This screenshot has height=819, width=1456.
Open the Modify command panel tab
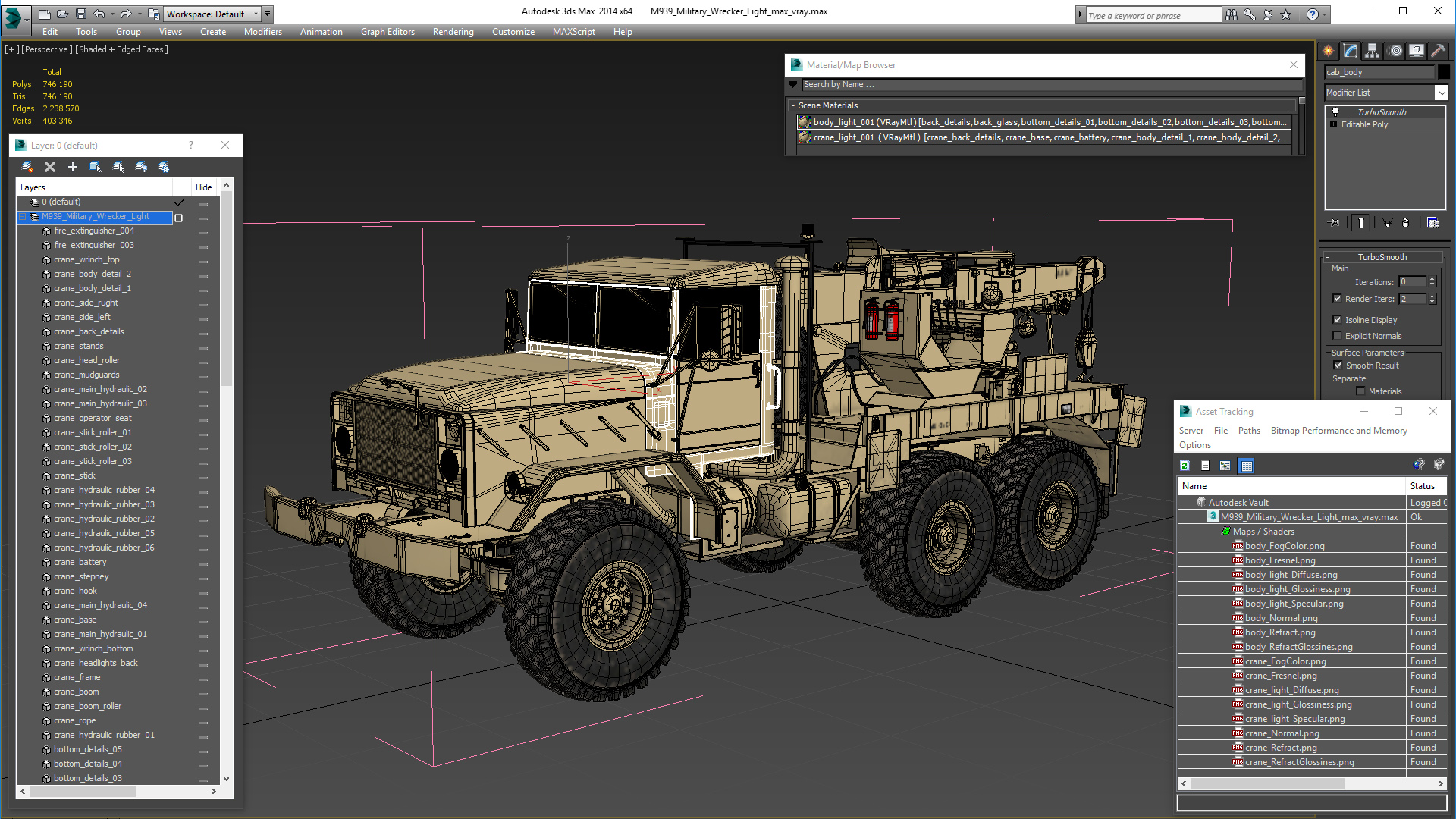(1351, 51)
